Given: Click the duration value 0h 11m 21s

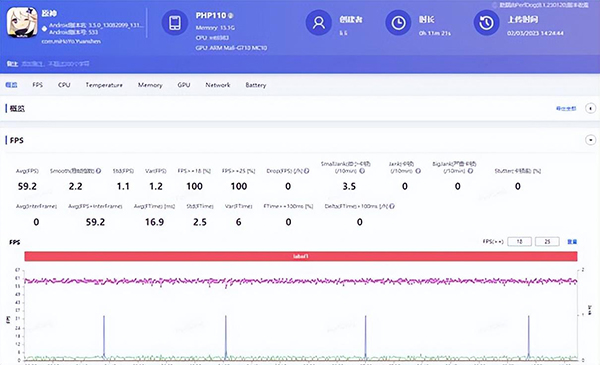Looking at the screenshot, I should (435, 33).
